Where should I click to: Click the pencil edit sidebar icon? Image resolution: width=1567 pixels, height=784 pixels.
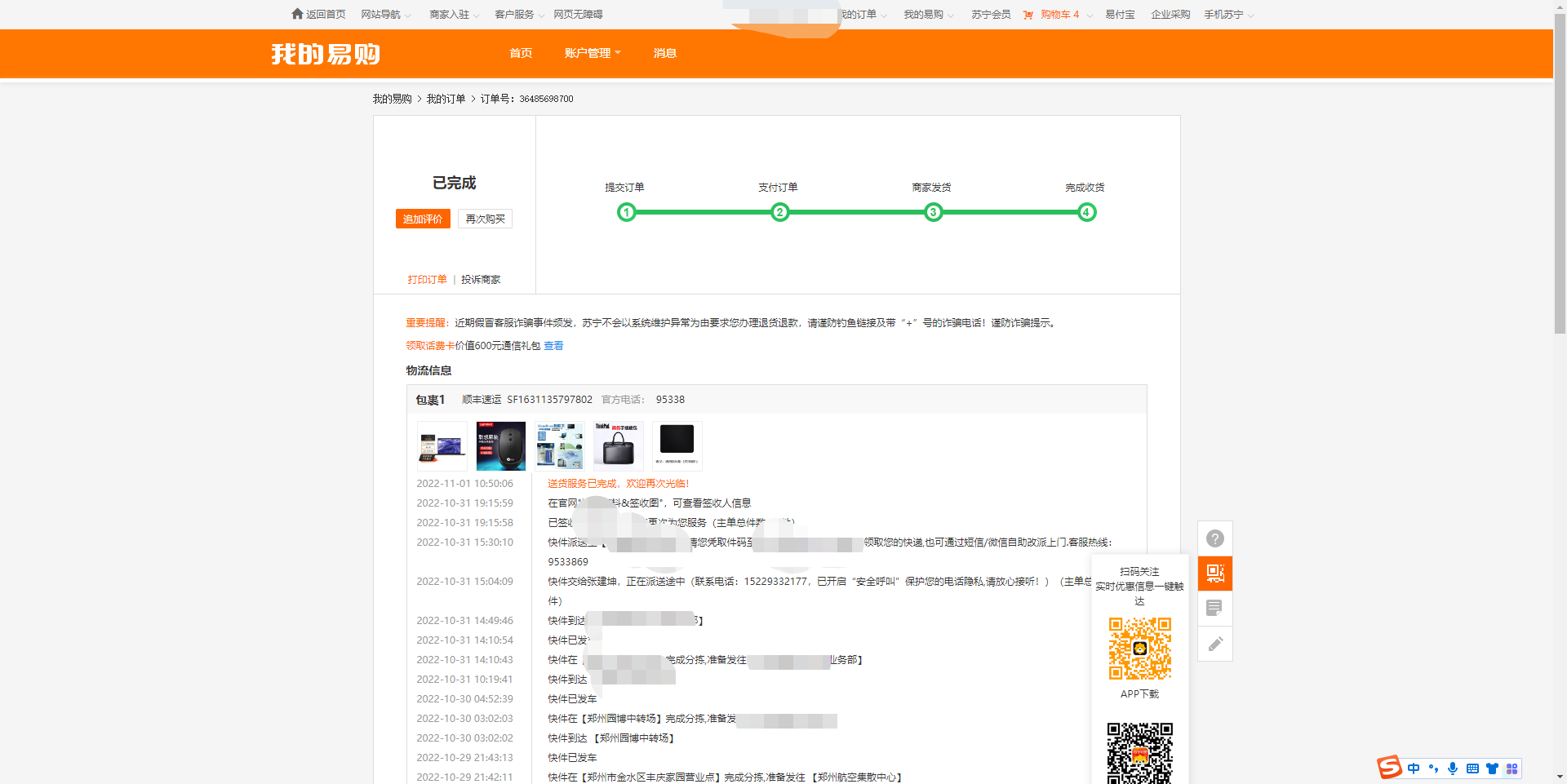(1215, 644)
